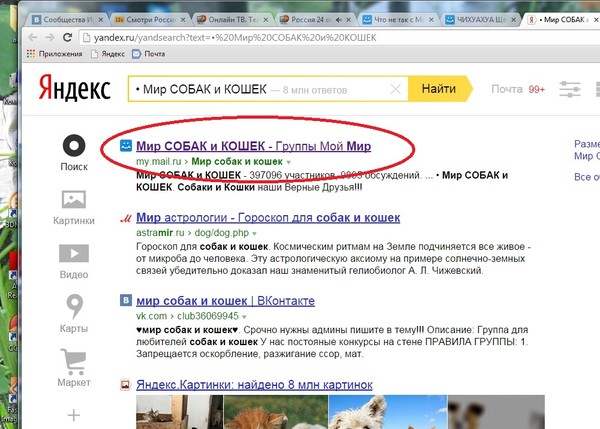Click the Найти search button
This screenshot has width=600, height=429.
point(440,89)
